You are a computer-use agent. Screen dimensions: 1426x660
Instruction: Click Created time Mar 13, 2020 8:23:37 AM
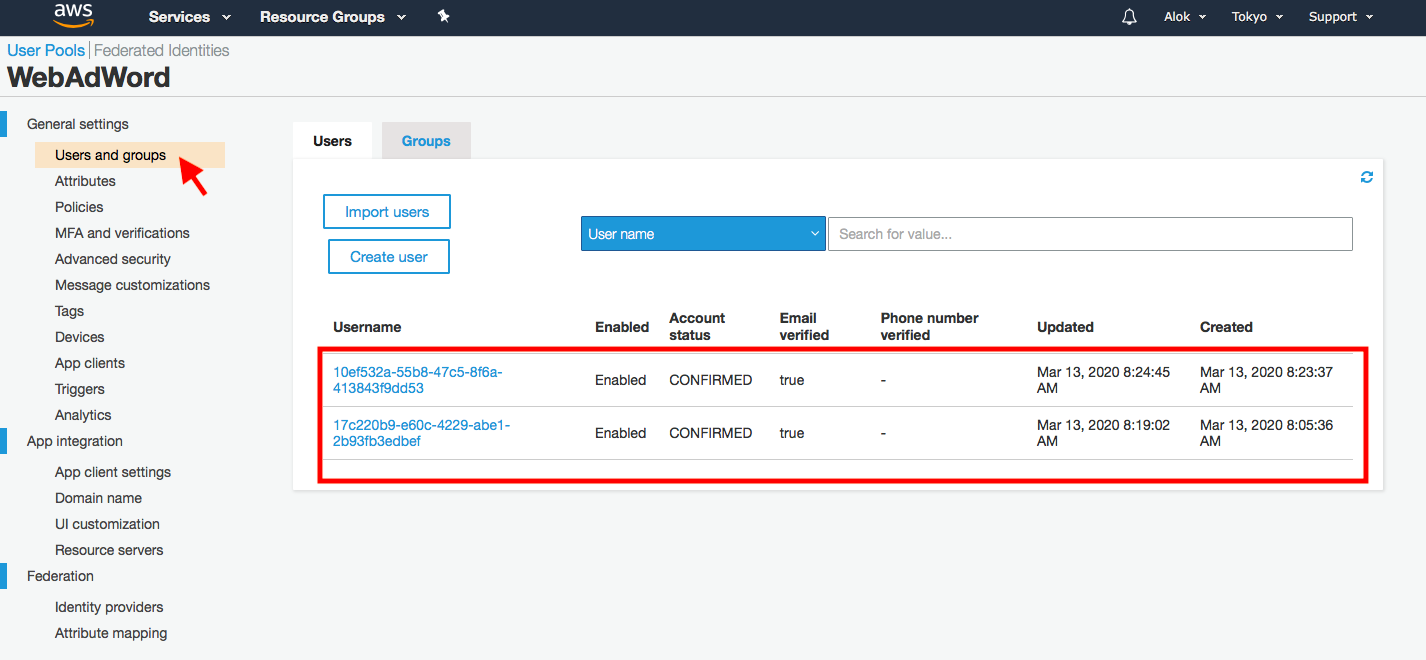tap(1266, 380)
